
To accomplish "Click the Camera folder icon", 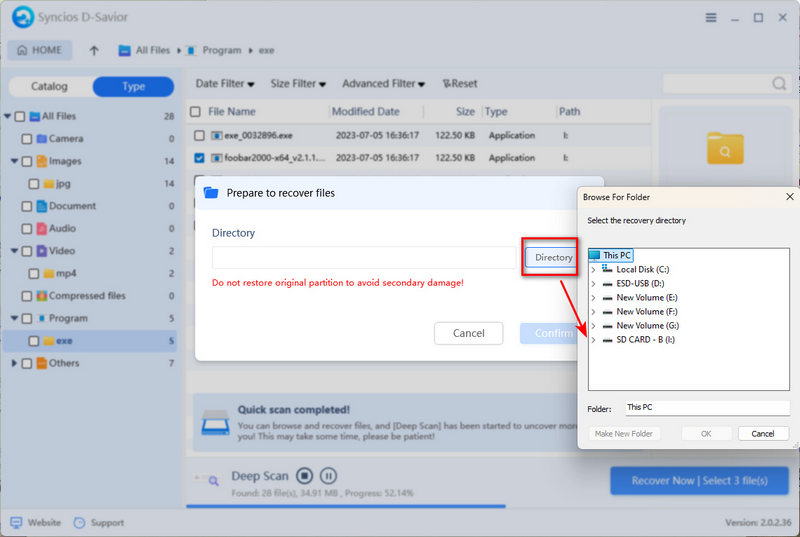I will pos(42,139).
